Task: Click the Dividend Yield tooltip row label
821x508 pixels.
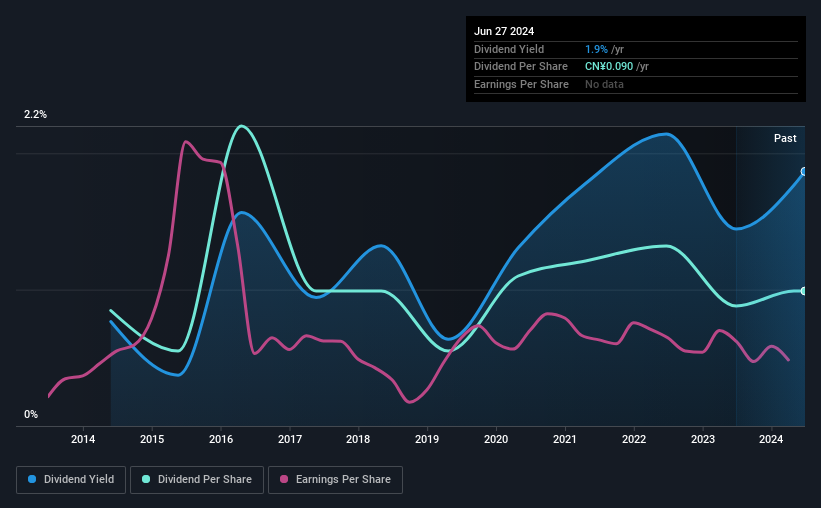Action: (509, 49)
